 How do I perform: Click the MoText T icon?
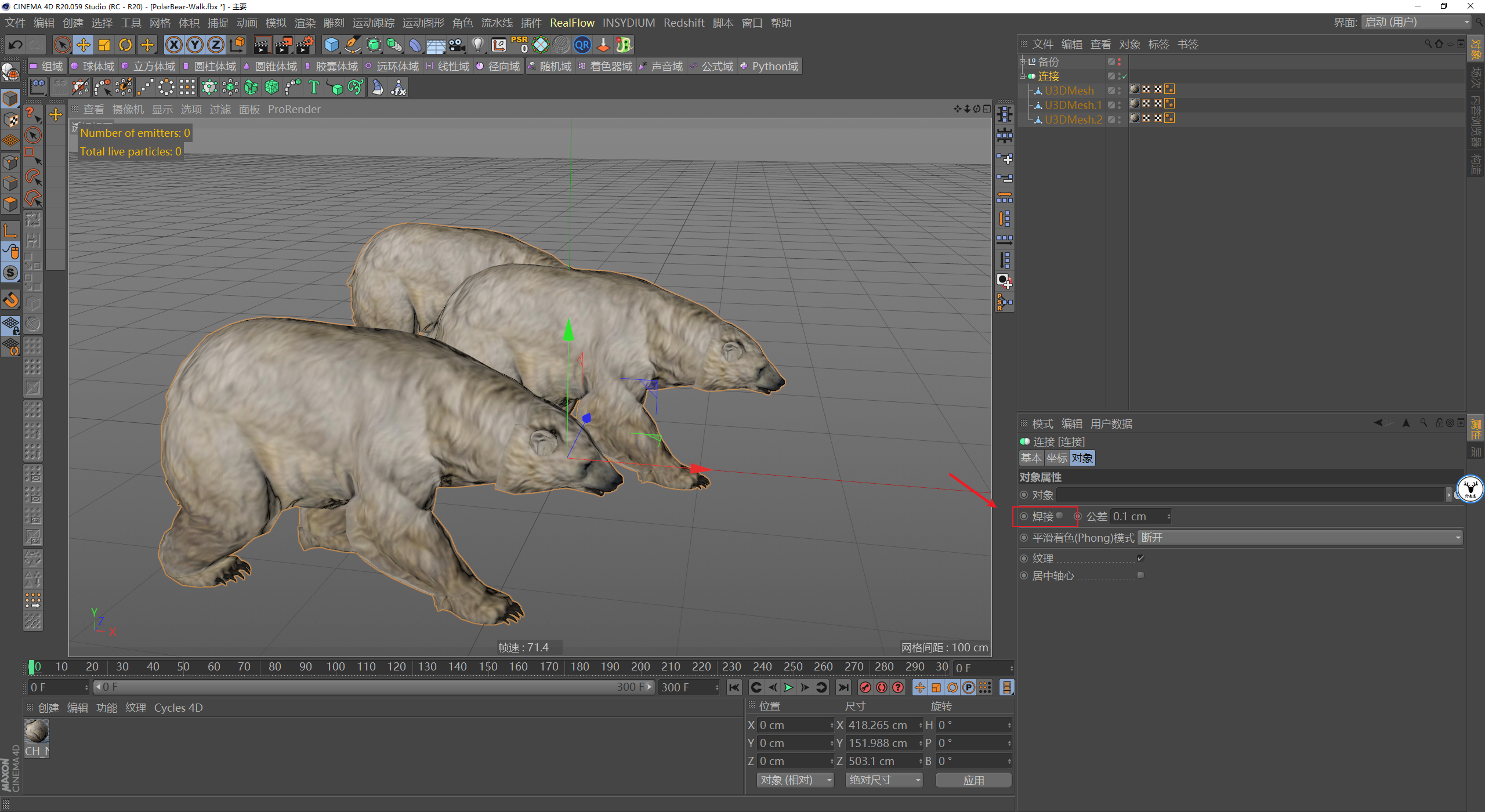(314, 88)
